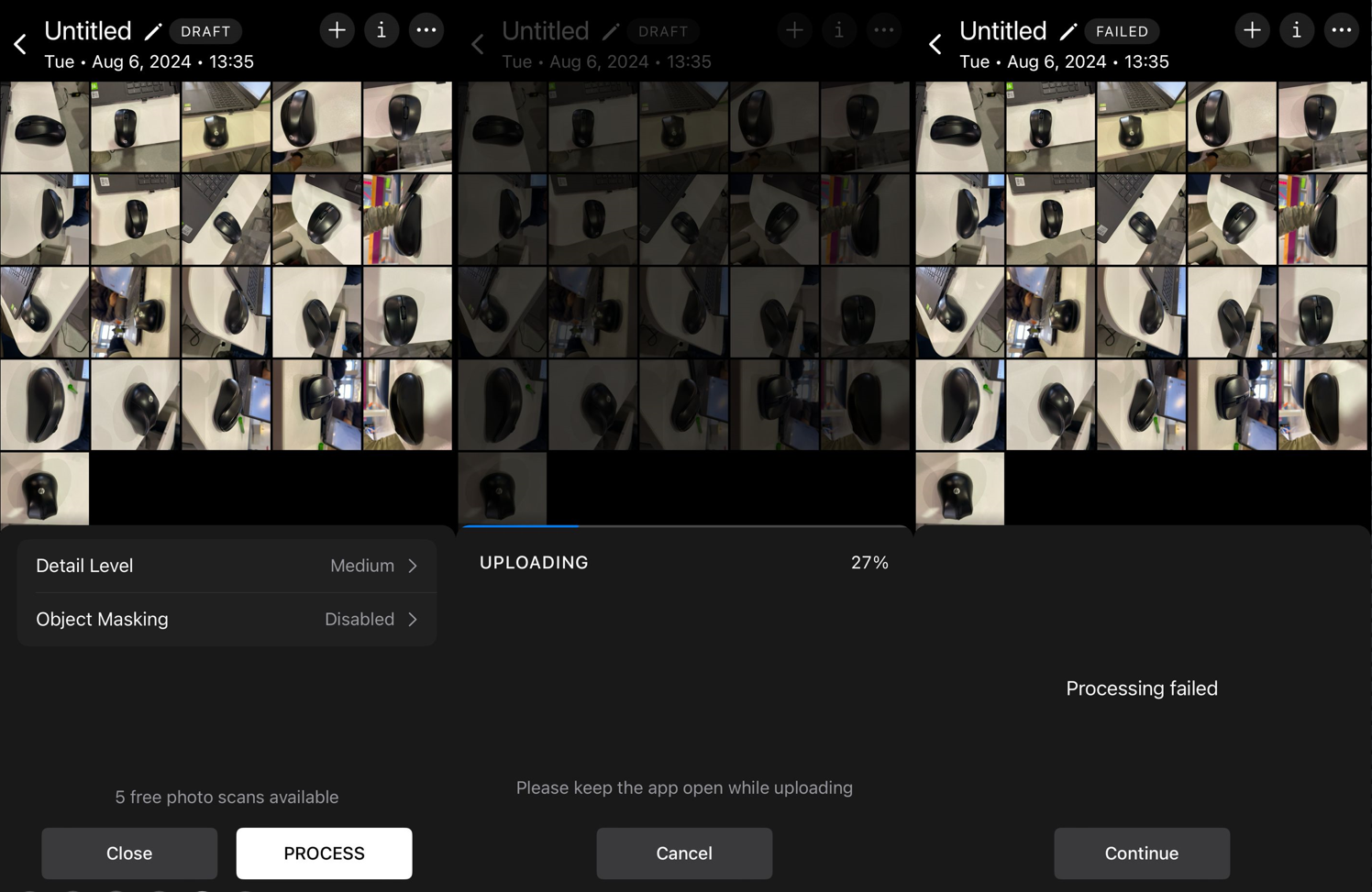Tap the dimmed info icon on the Uploading screen
This screenshot has width=1372, height=892.
tap(839, 30)
